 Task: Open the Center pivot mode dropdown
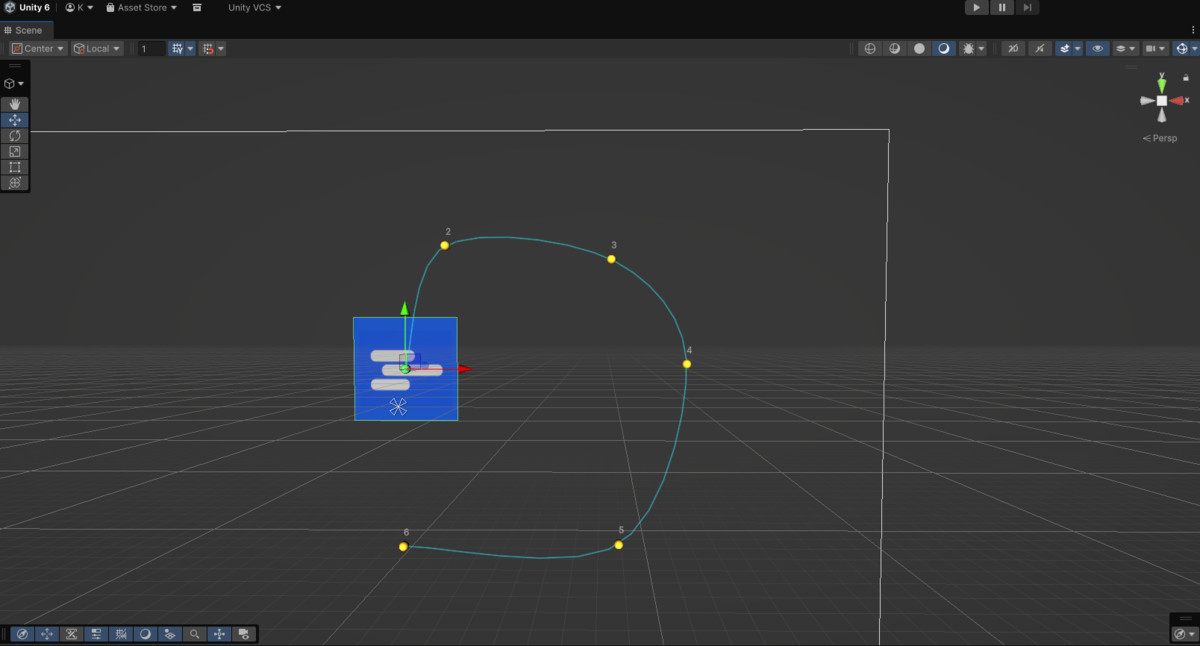coord(39,48)
